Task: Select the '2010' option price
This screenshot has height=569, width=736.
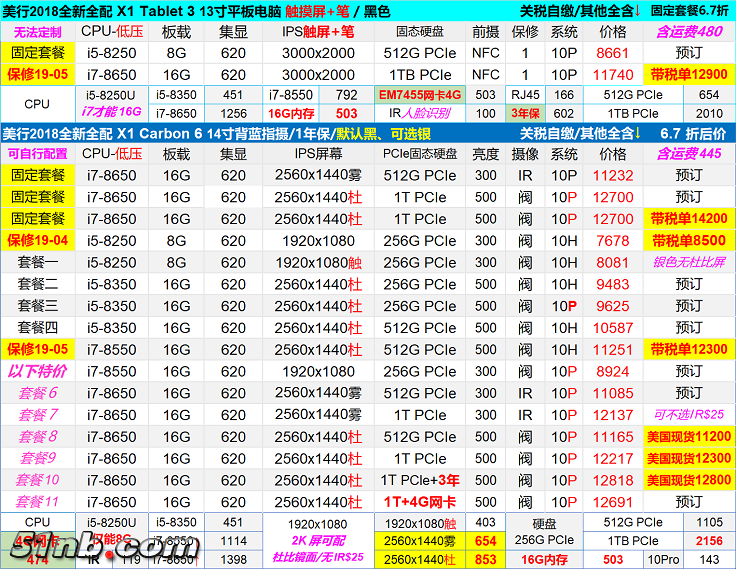Action: 709,113
